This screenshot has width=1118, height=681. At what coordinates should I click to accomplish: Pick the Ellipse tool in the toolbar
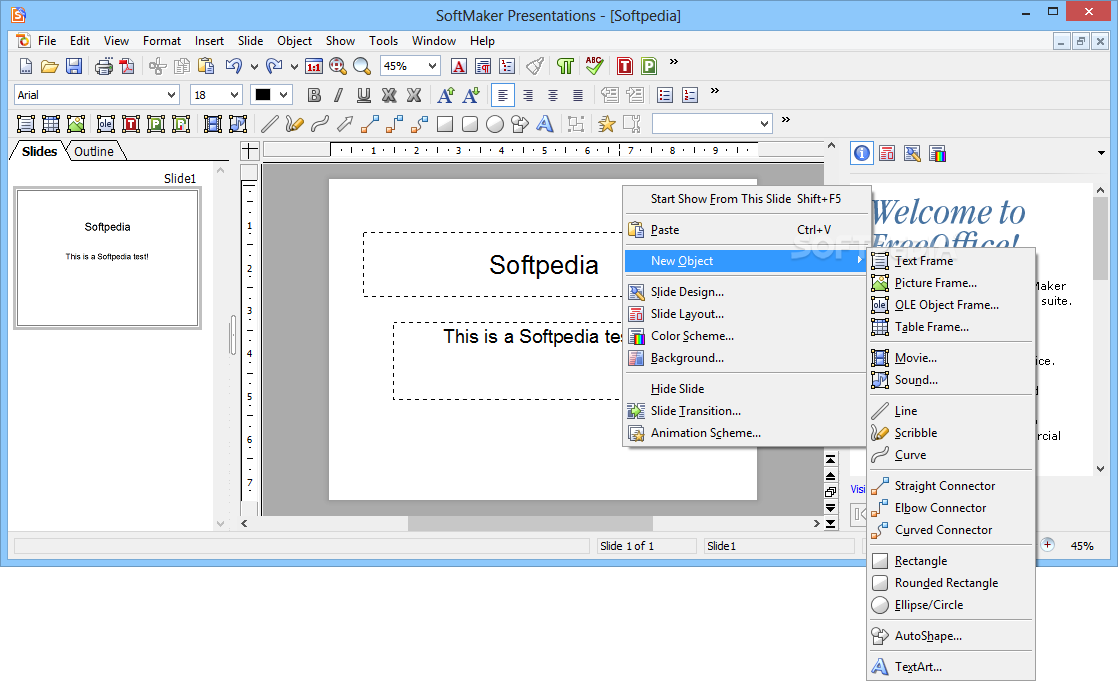coord(494,124)
